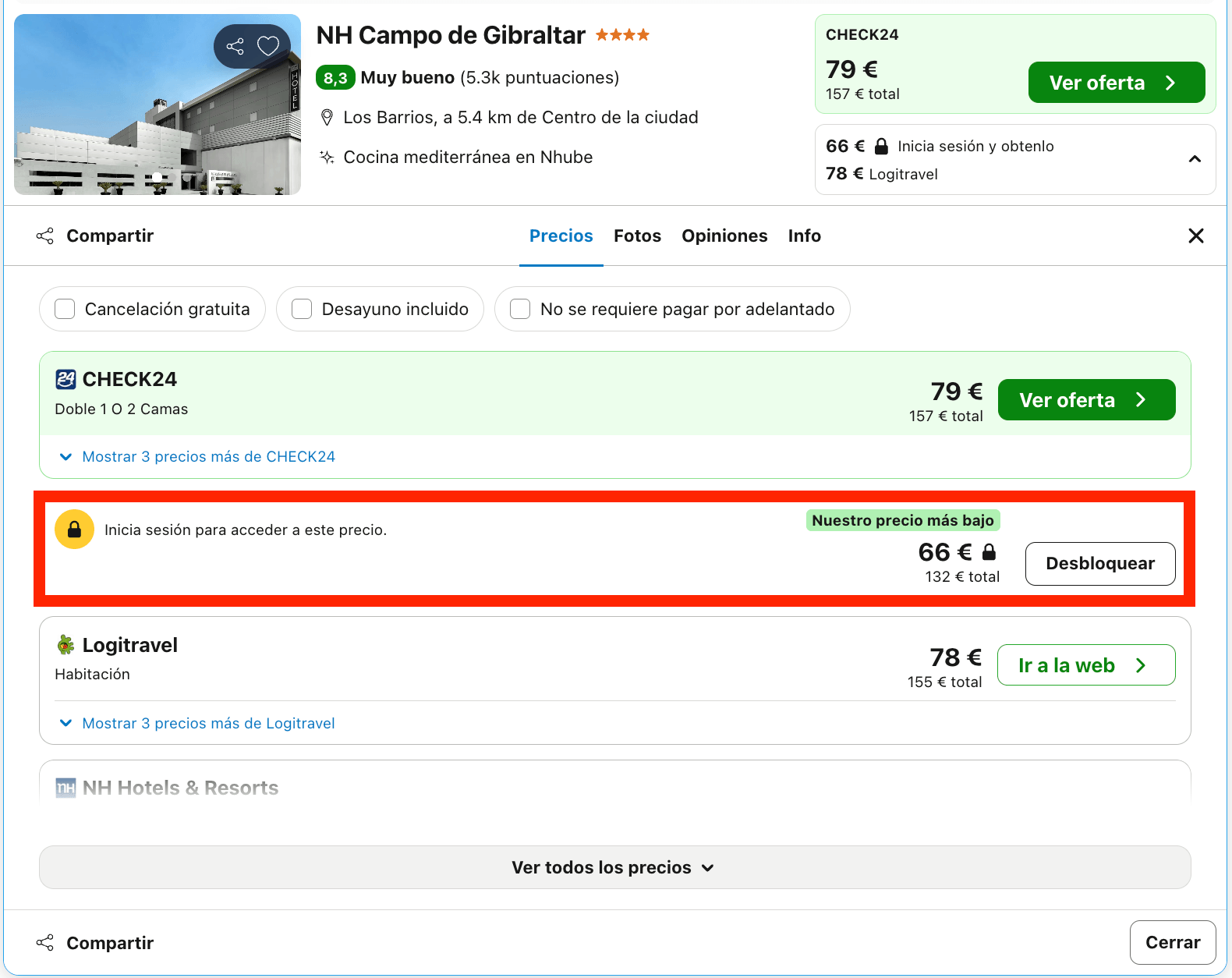1232x978 pixels.
Task: Switch to the Precios tab
Action: [561, 236]
